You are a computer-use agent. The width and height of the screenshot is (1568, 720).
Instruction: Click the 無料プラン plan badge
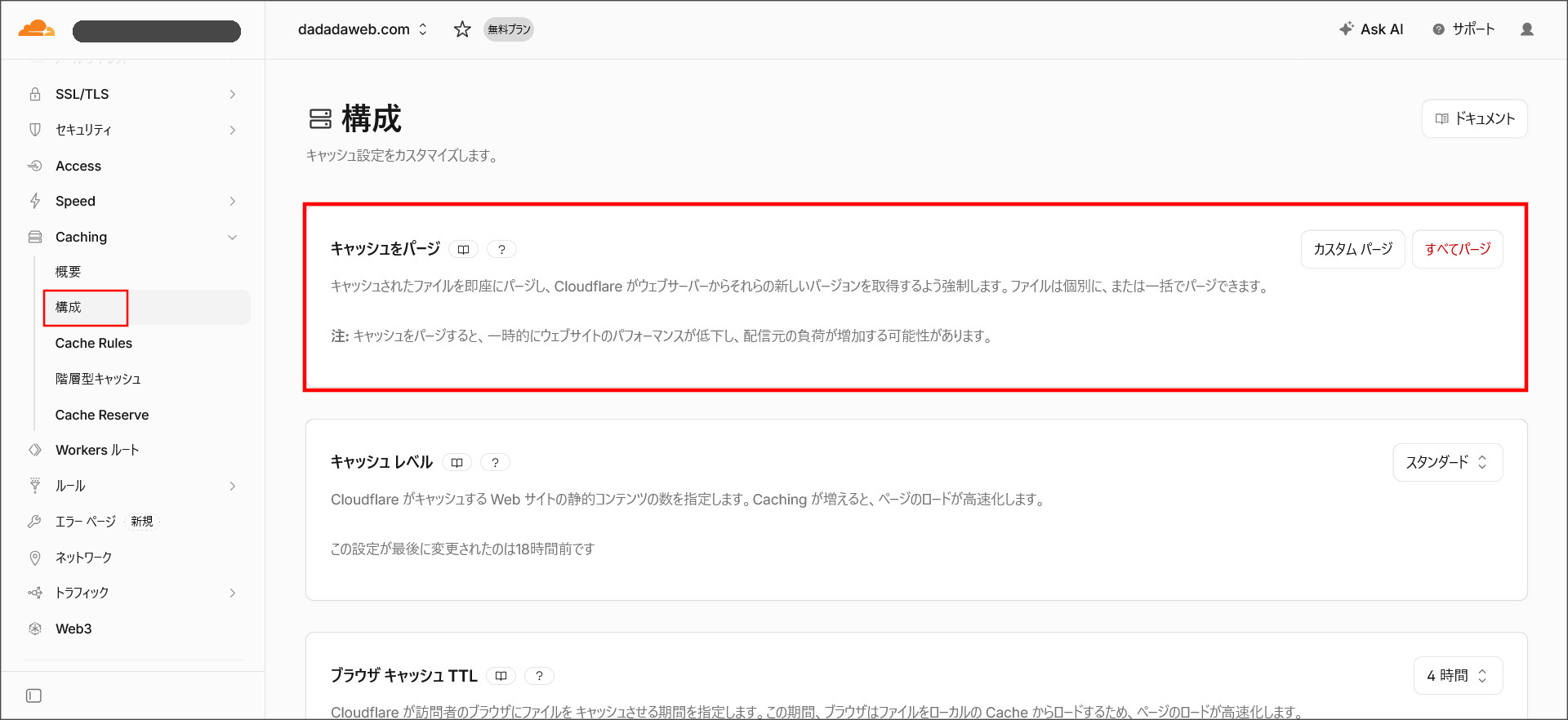509,29
